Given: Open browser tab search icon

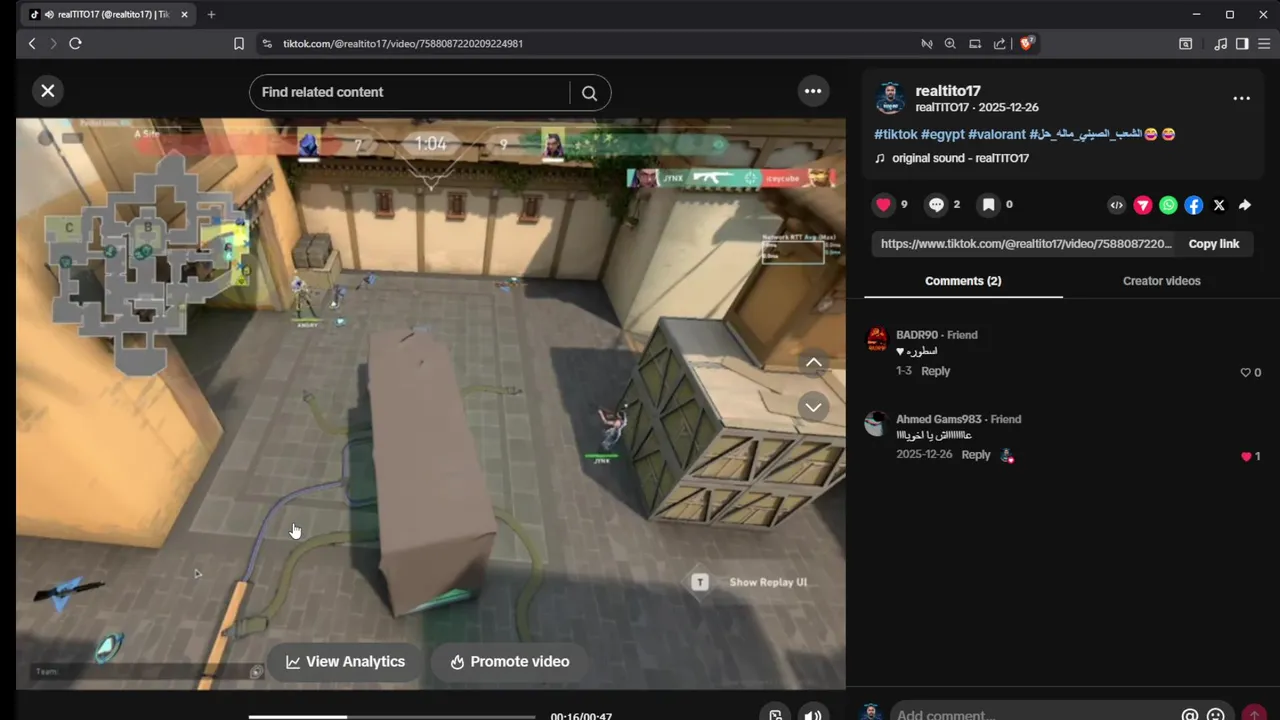Looking at the screenshot, I should point(1185,43).
